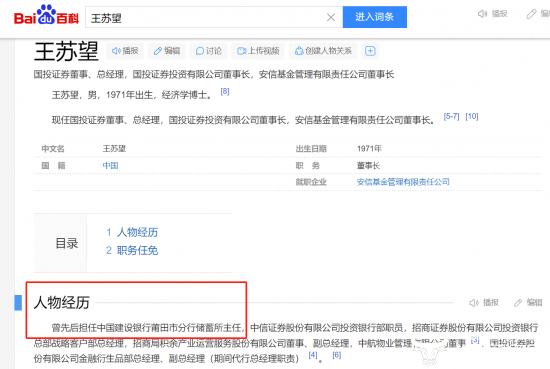Open the 中国 nationality link
This screenshot has width=550, height=369.
pyautogui.click(x=110, y=165)
